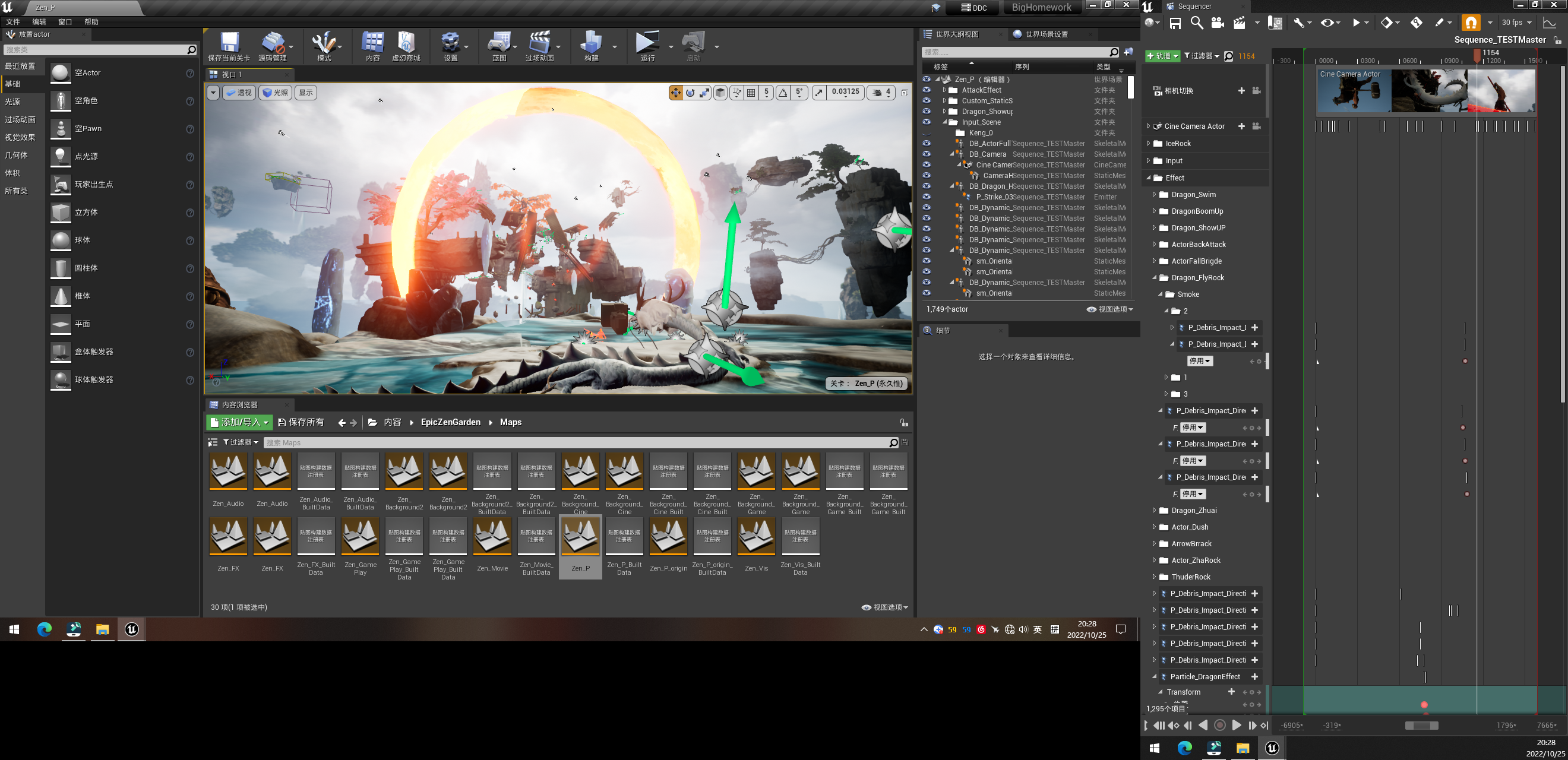Select the Lights category in Place Actors
The image size is (1568, 760).
pos(13,102)
